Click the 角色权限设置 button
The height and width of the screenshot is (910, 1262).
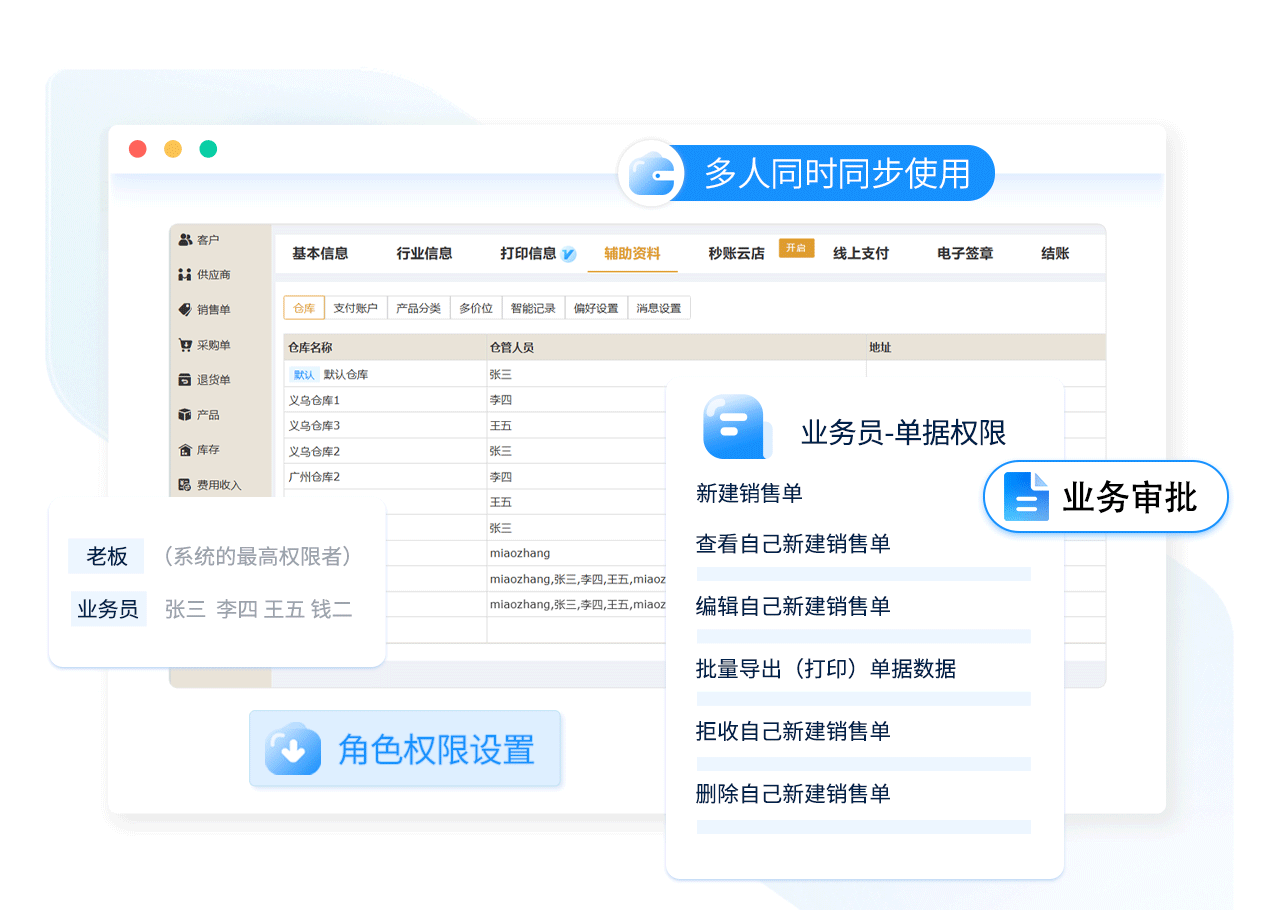[x=405, y=749]
